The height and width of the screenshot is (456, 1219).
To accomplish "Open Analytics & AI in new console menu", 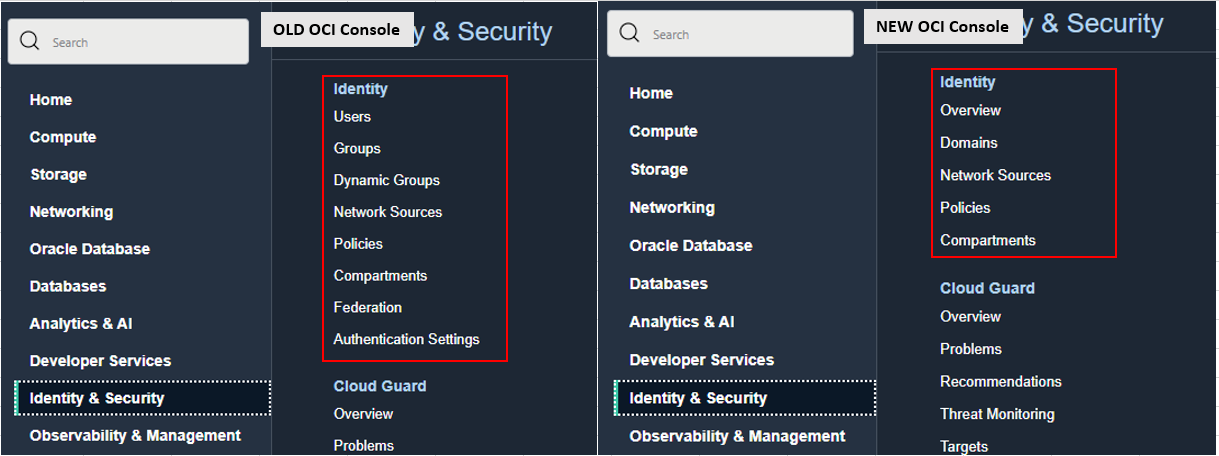I will 681,322.
